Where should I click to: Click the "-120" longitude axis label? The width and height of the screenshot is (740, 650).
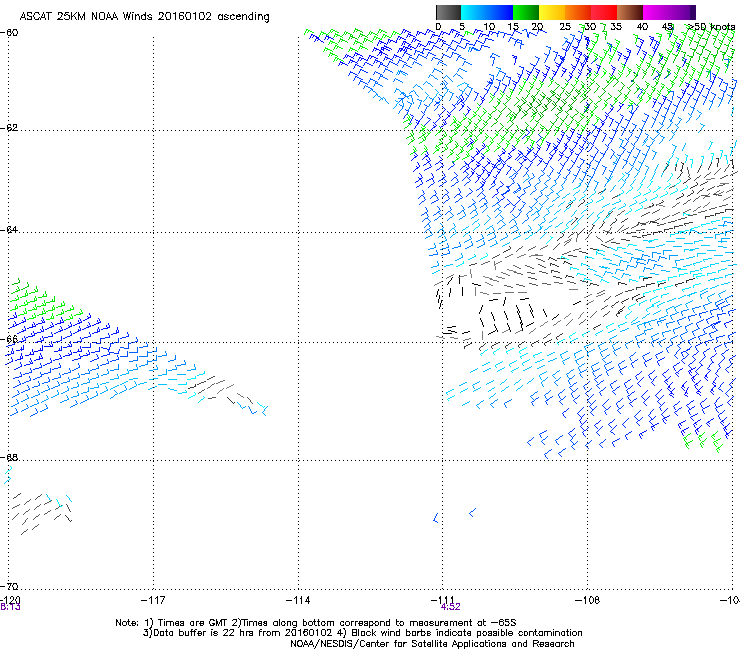click(x=10, y=600)
